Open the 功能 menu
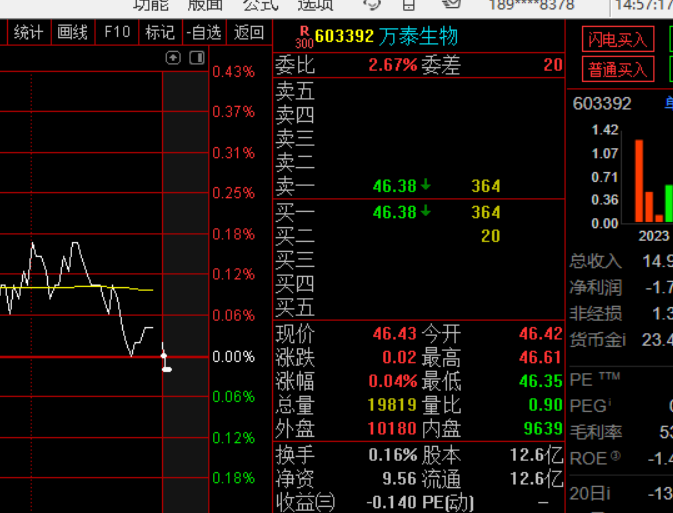Image resolution: width=673 pixels, height=513 pixels. (151, 5)
